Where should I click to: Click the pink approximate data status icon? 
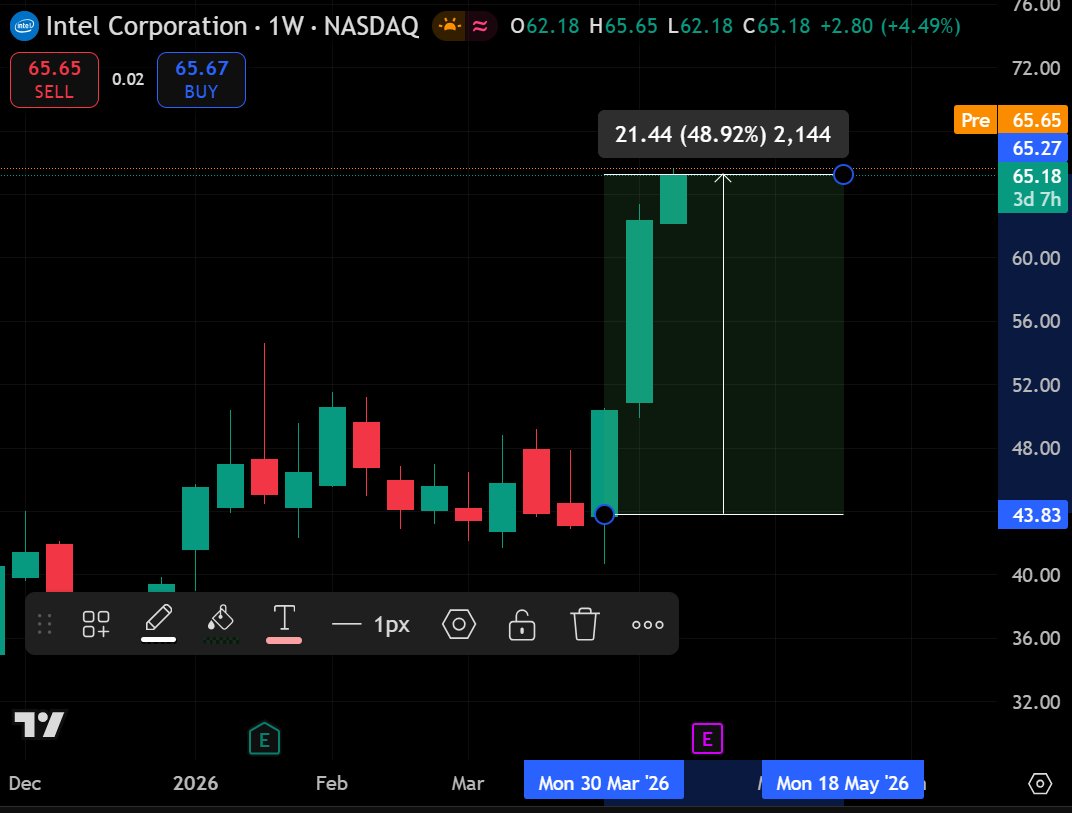tap(480, 27)
